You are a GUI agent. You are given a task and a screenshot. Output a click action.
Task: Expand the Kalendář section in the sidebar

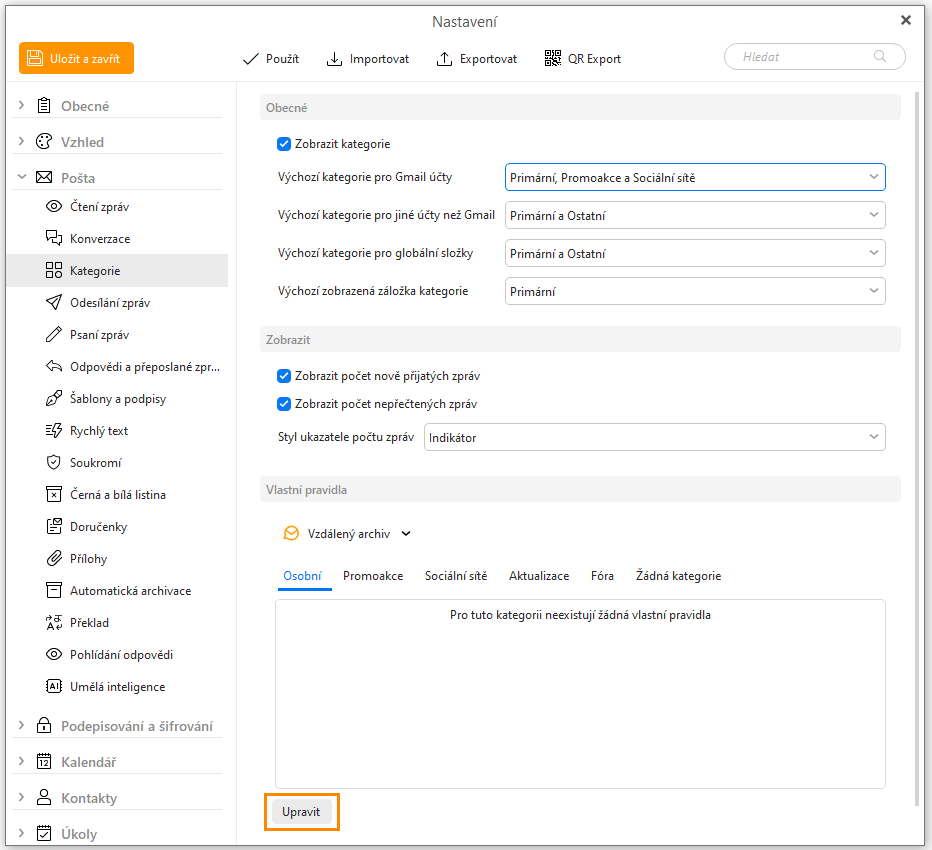pyautogui.click(x=22, y=762)
